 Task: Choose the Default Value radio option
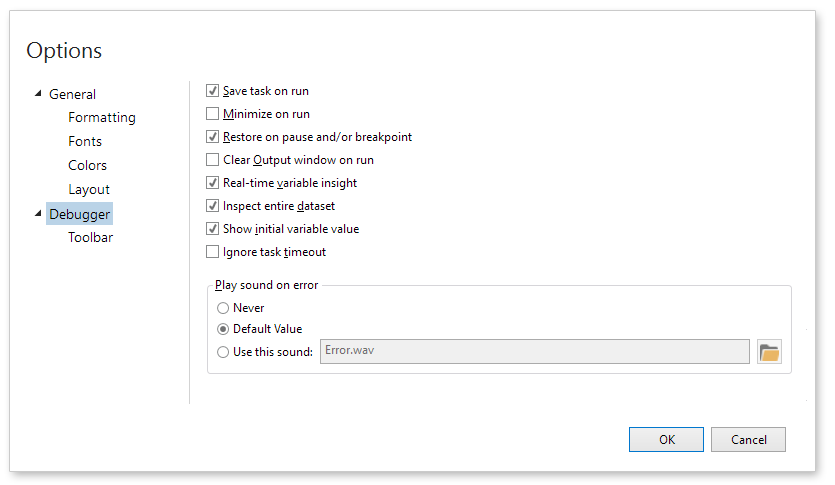click(x=223, y=329)
